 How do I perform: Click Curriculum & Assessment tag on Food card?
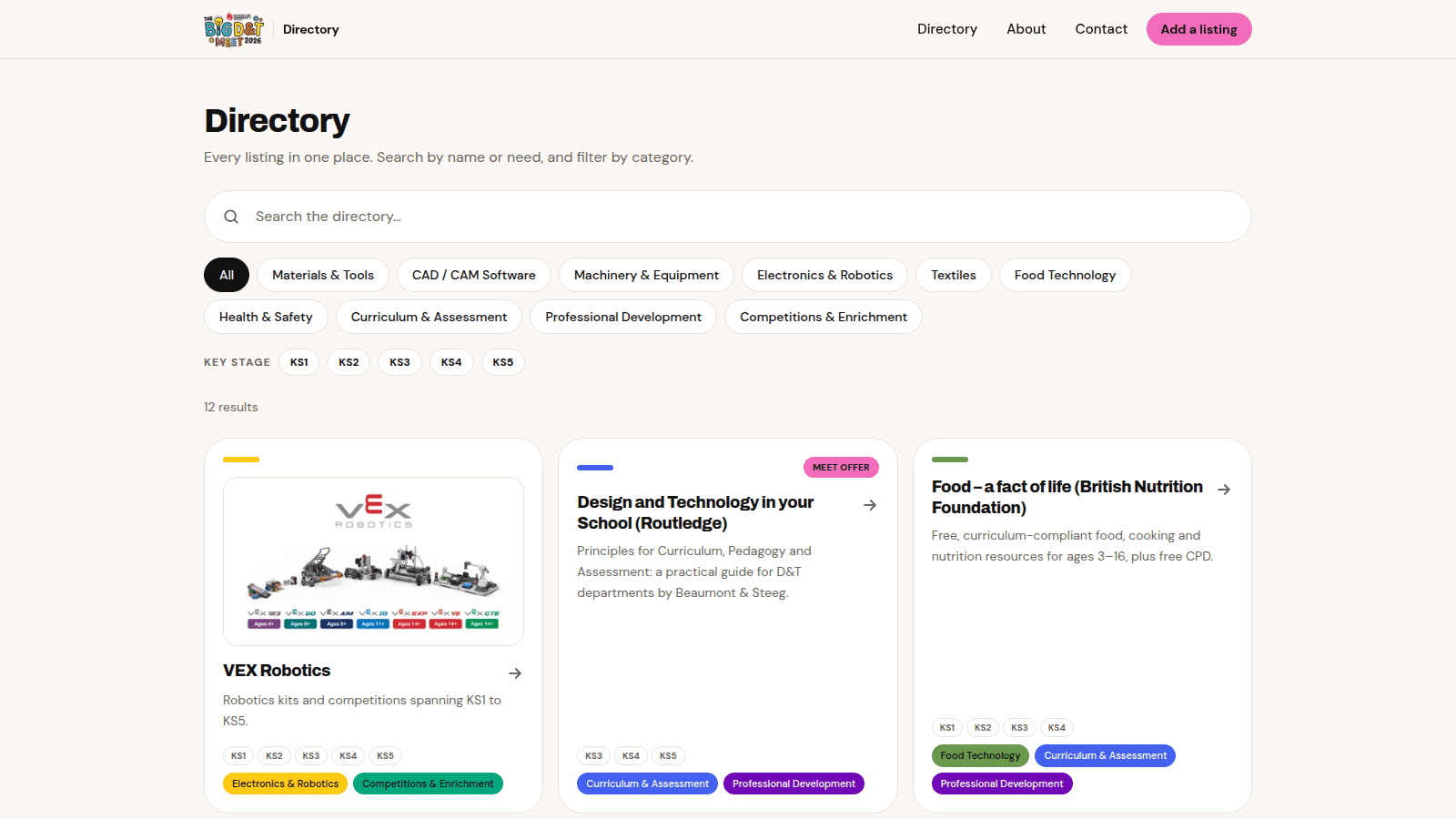1105,755
